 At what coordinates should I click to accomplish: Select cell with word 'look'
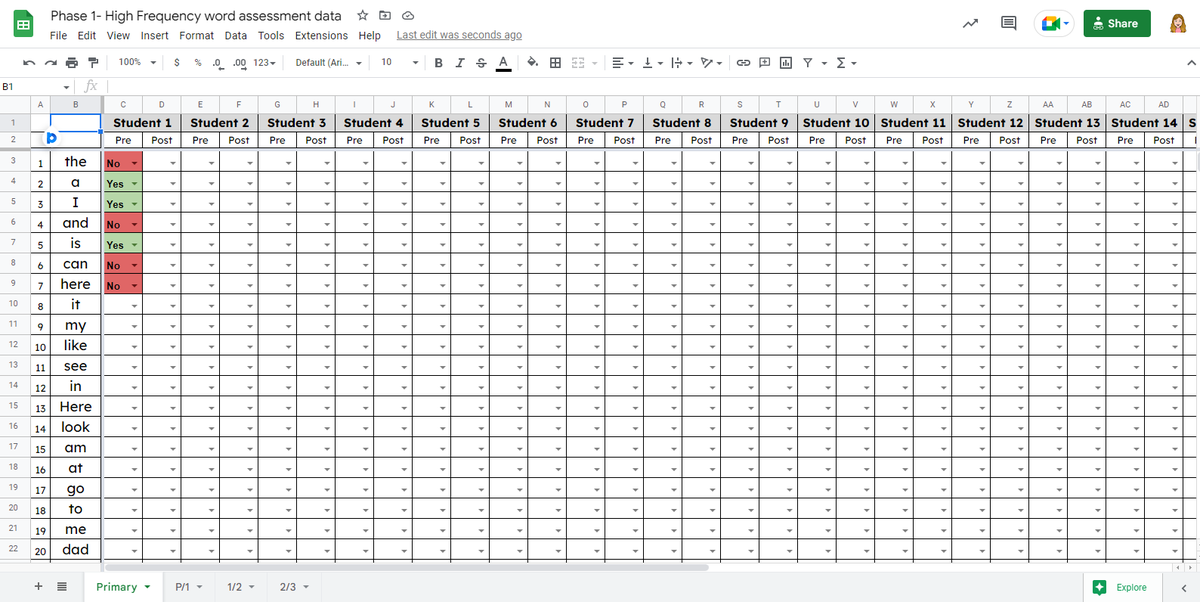click(x=76, y=428)
